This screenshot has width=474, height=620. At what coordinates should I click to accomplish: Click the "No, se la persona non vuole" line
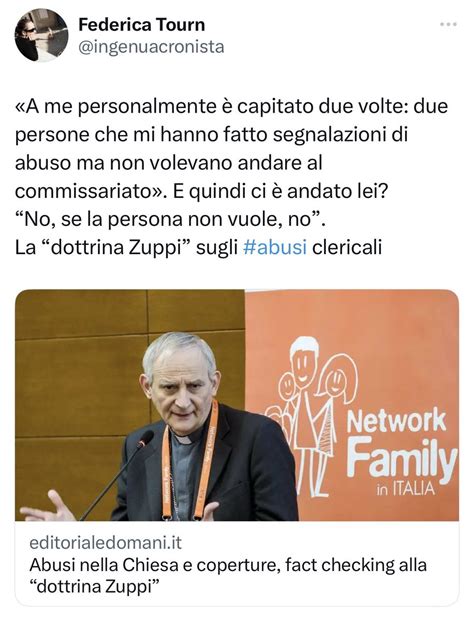(x=170, y=219)
